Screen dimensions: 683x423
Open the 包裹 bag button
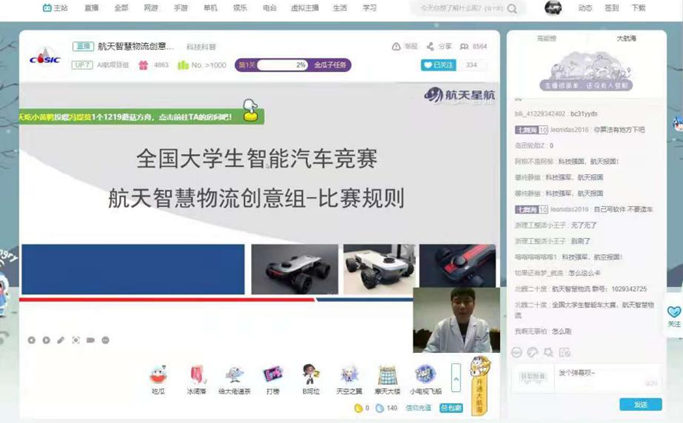point(451,408)
